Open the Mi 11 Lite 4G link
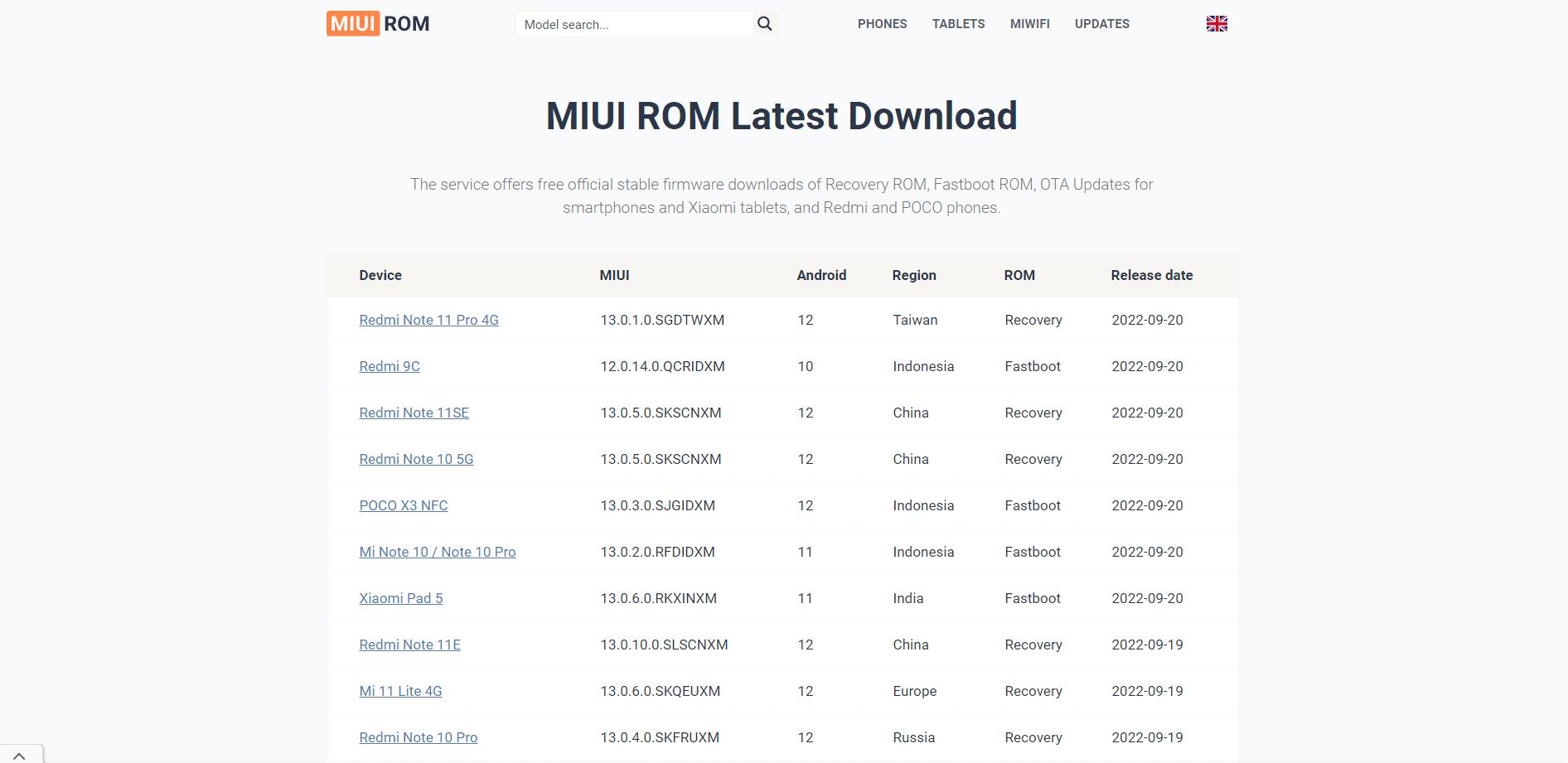This screenshot has height=763, width=1568. 400,691
